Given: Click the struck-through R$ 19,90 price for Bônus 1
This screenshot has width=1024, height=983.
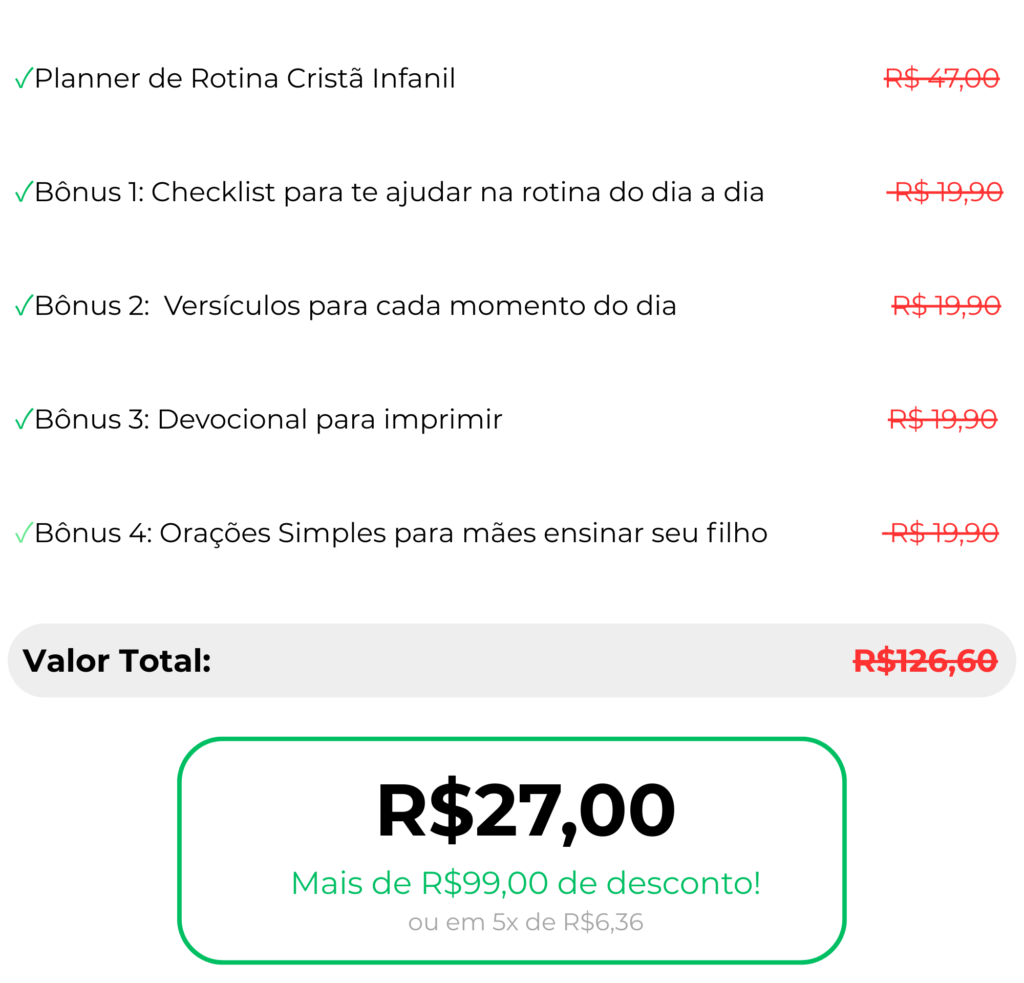Looking at the screenshot, I should [946, 192].
